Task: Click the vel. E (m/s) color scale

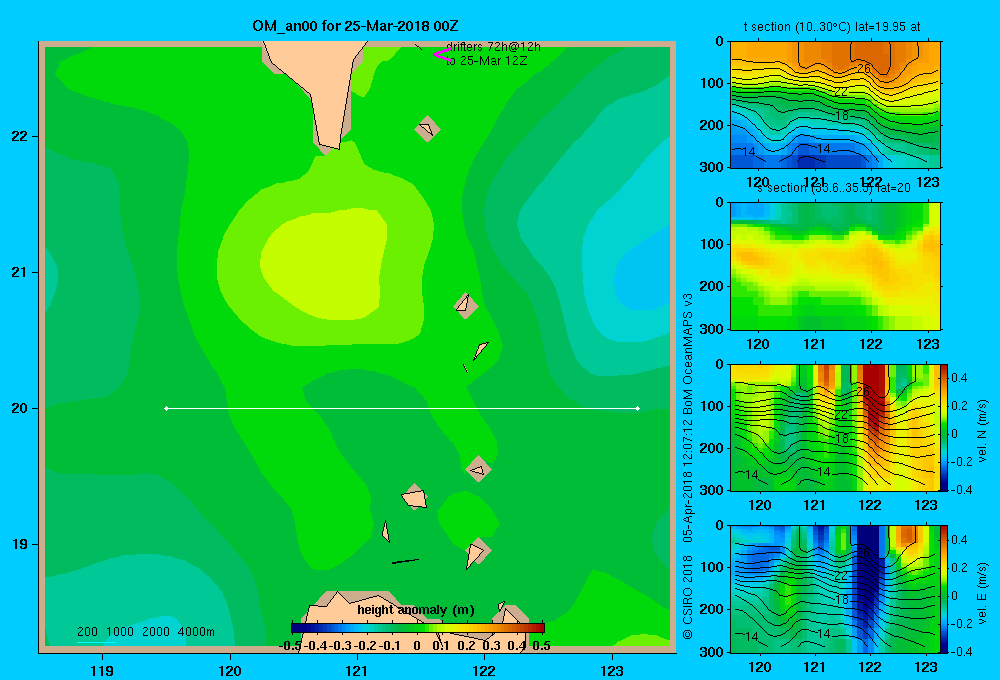Action: tap(944, 589)
